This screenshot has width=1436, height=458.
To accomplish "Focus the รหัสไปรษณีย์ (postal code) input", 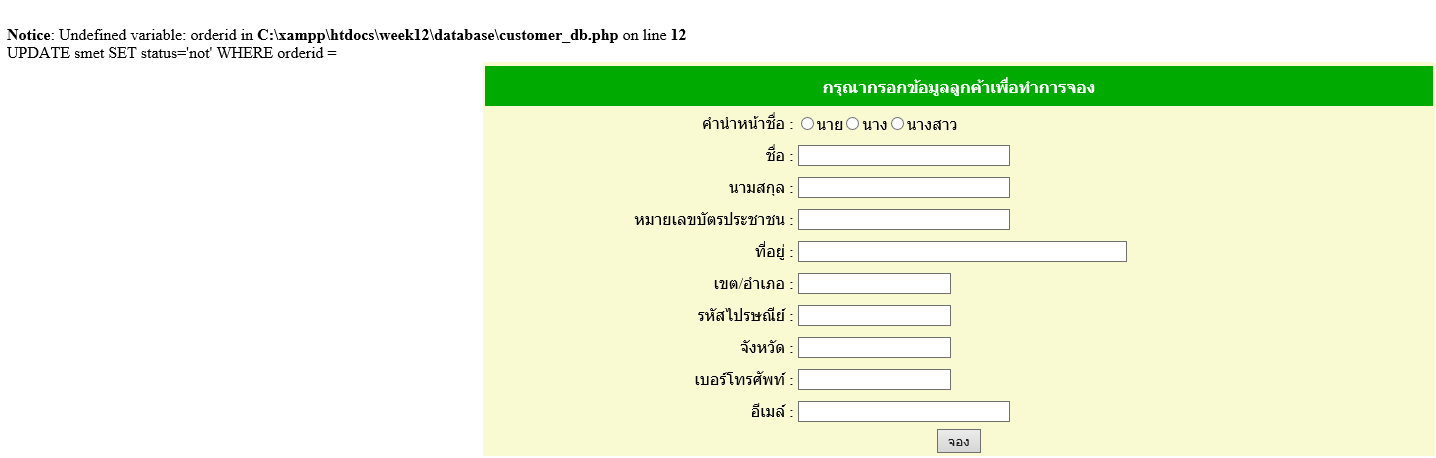I will pyautogui.click(x=874, y=316).
